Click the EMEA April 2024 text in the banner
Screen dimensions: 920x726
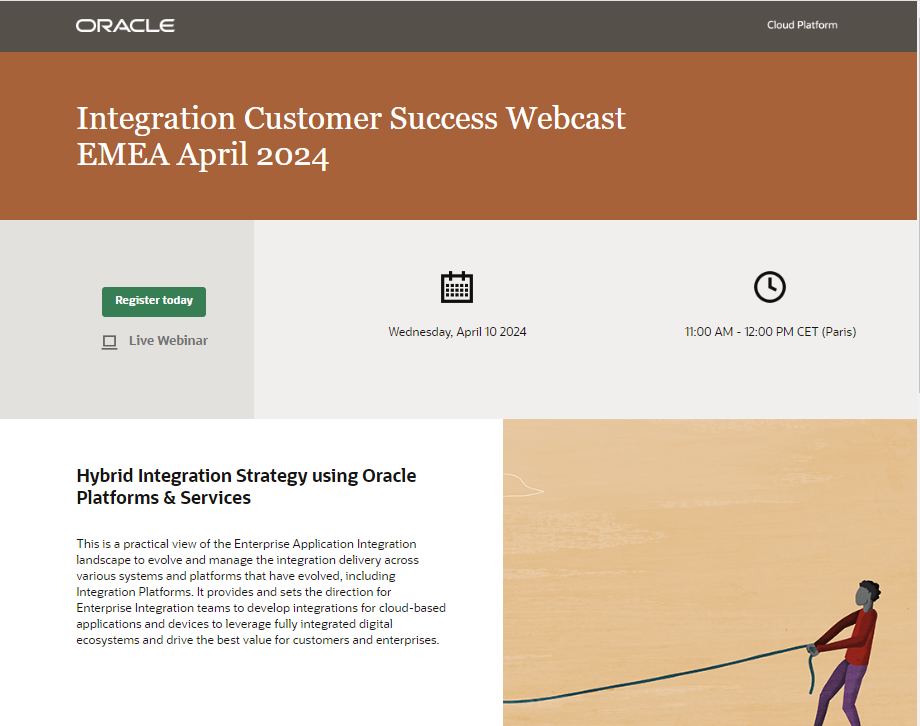click(x=203, y=156)
